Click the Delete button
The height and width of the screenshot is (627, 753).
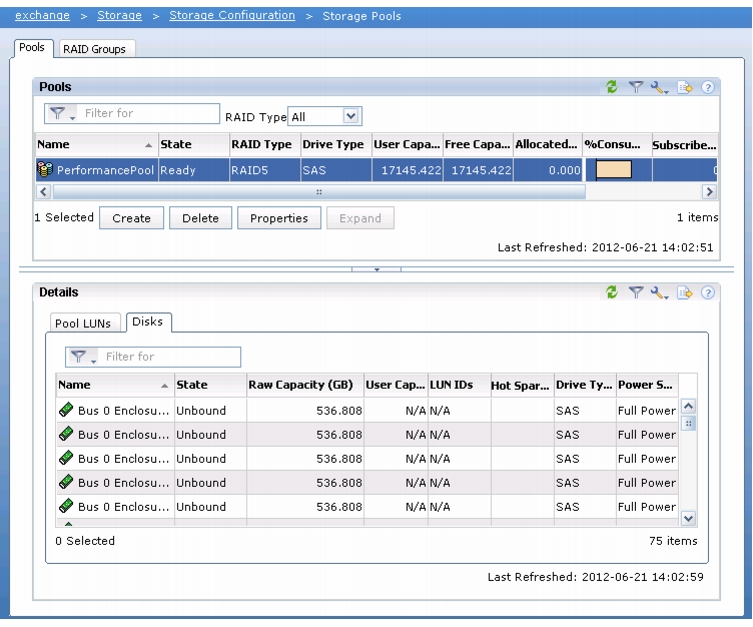click(200, 218)
